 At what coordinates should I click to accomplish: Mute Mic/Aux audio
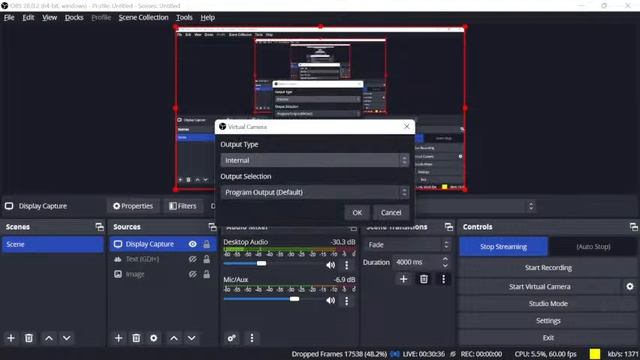click(331, 301)
